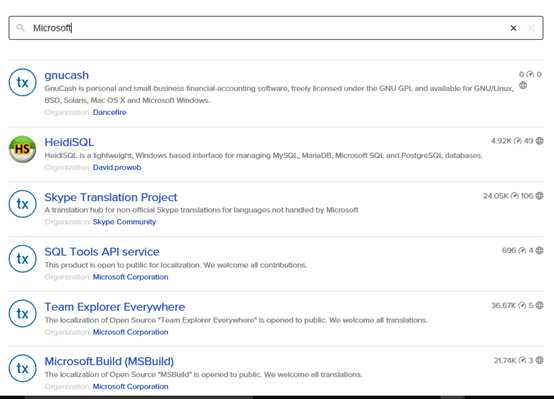Open SQL Tools API service title
The width and height of the screenshot is (554, 399).
(102, 252)
